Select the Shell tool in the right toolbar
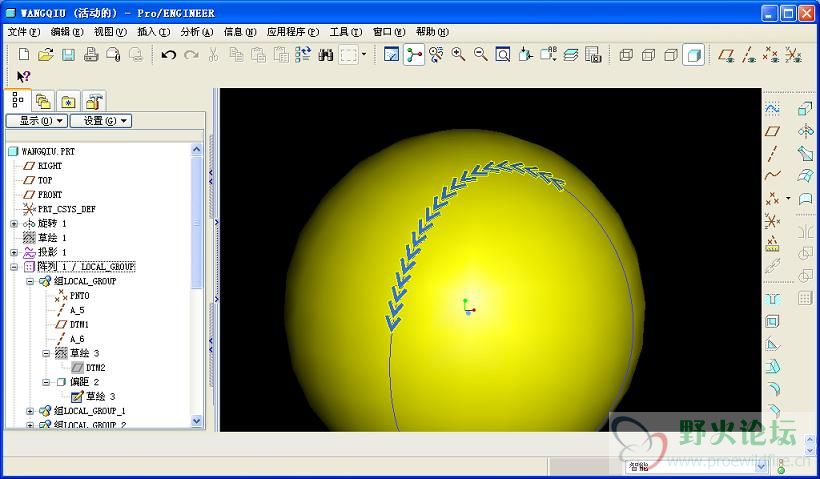The height and width of the screenshot is (479, 820). (772, 321)
